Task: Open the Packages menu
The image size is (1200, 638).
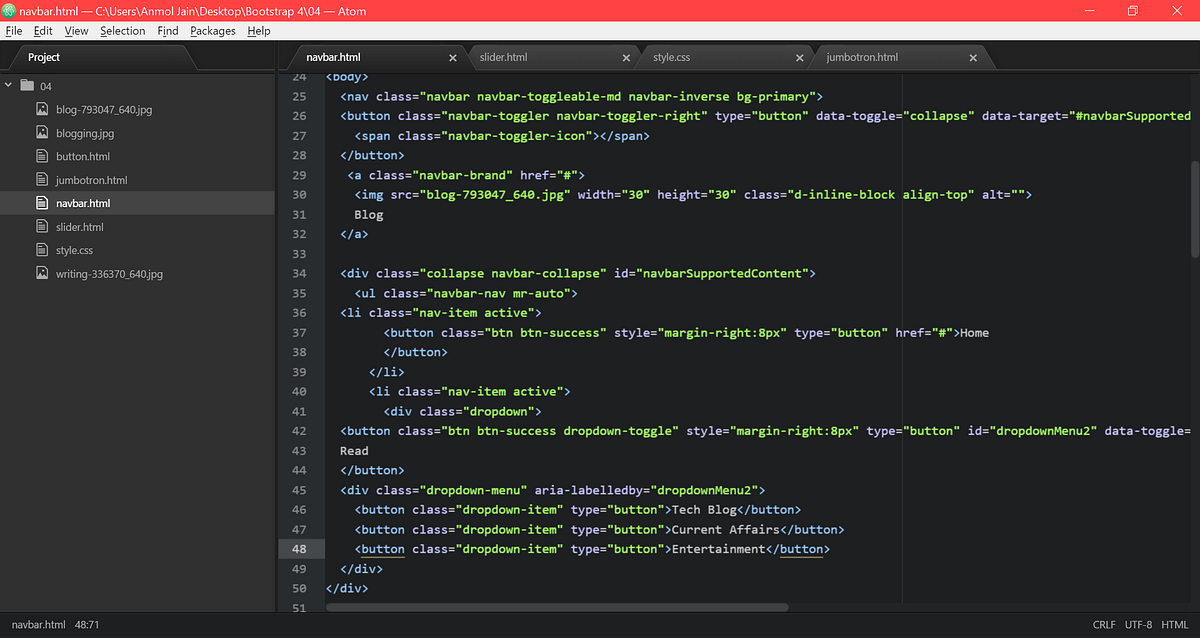Action: coord(212,31)
